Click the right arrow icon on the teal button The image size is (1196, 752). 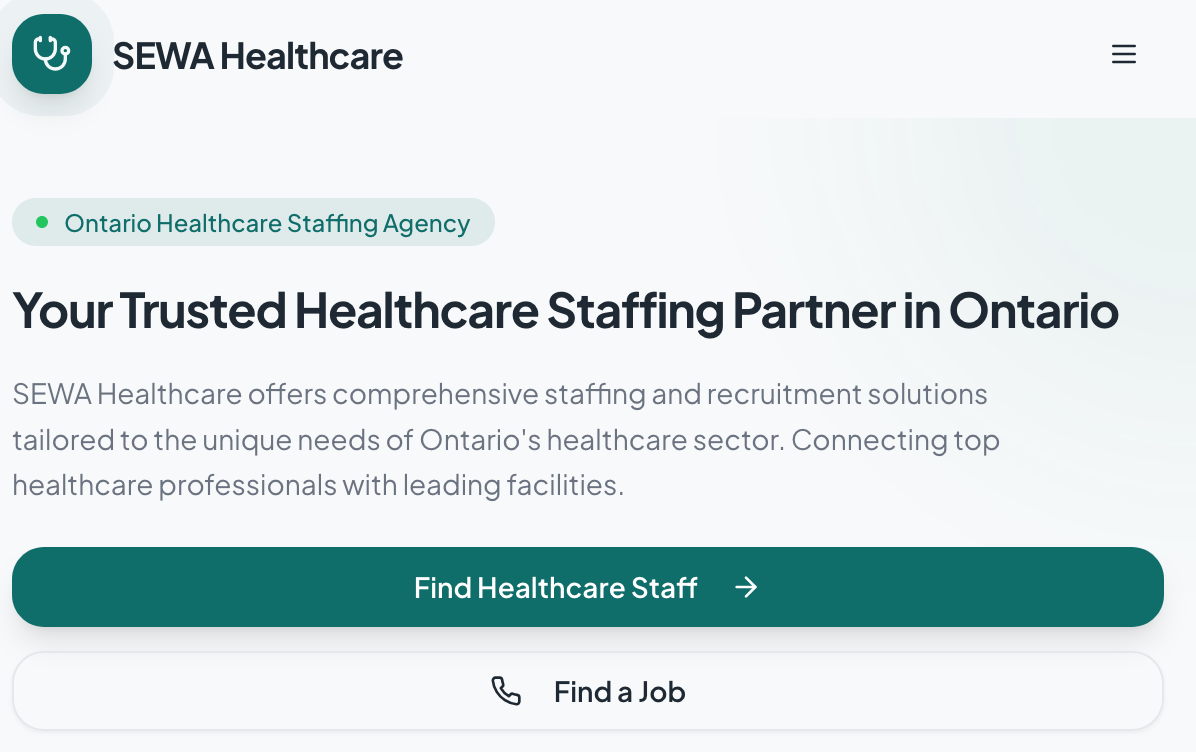tap(746, 587)
